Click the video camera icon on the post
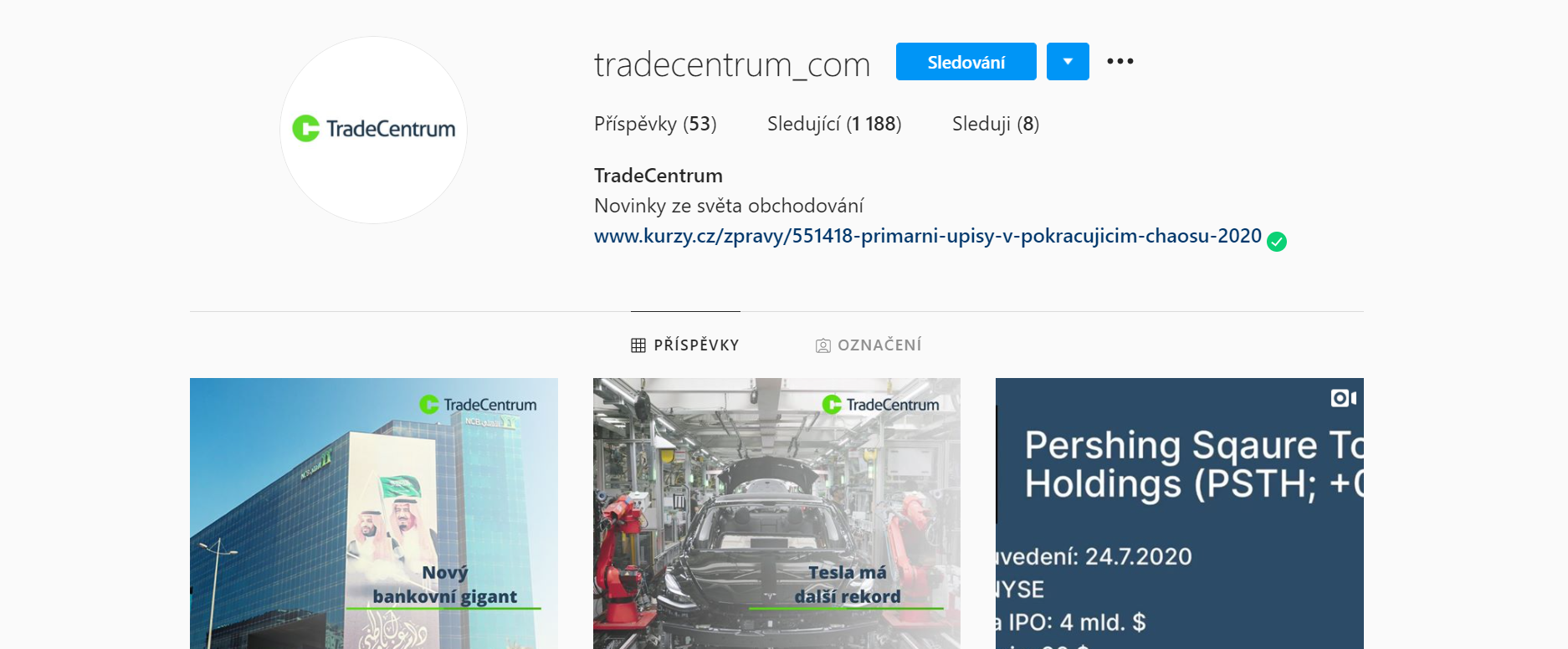Screen dimensions: 1568x649 (x=1343, y=398)
